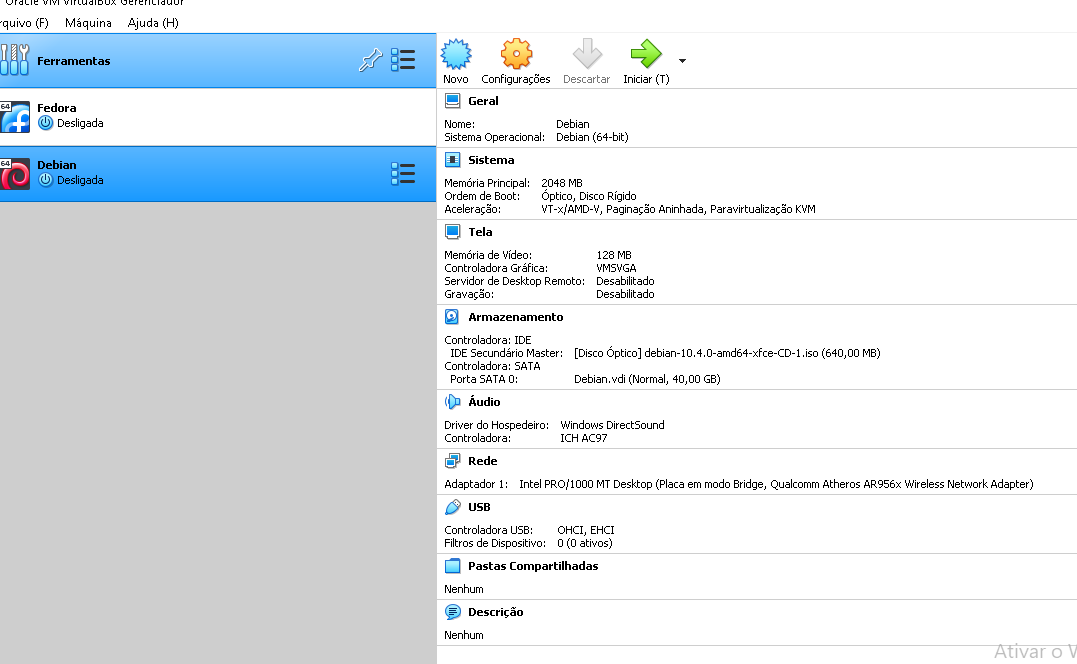The width and height of the screenshot is (1077, 664).
Task: Select the Debian swirl OS icon
Action: point(14,174)
